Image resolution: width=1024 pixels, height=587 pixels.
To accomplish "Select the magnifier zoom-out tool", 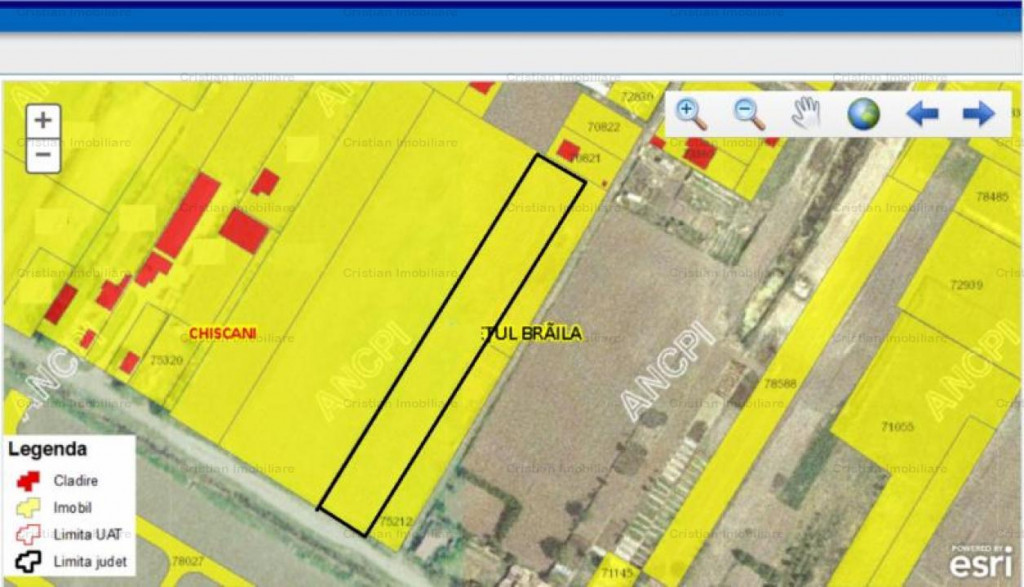I will [x=749, y=114].
